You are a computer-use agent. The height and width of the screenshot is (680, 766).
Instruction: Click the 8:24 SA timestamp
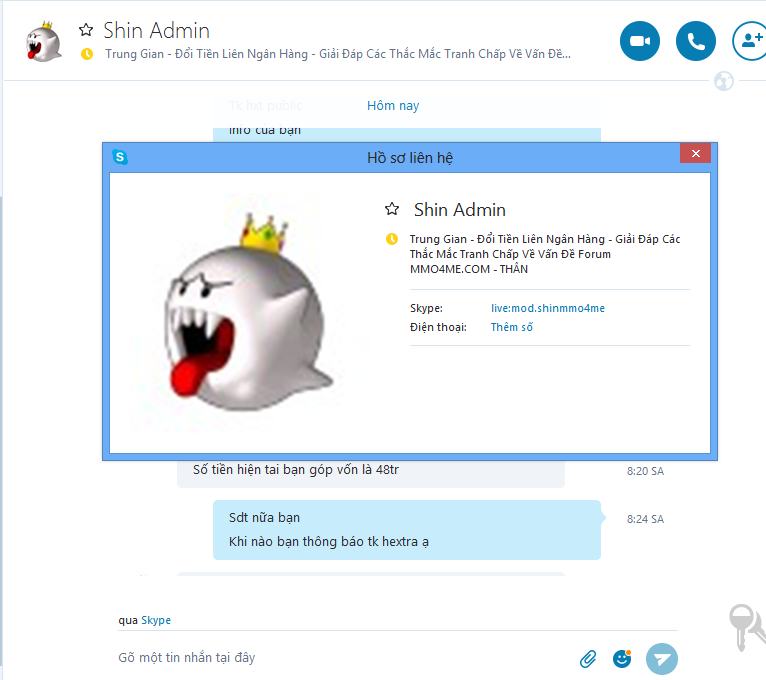(x=645, y=519)
